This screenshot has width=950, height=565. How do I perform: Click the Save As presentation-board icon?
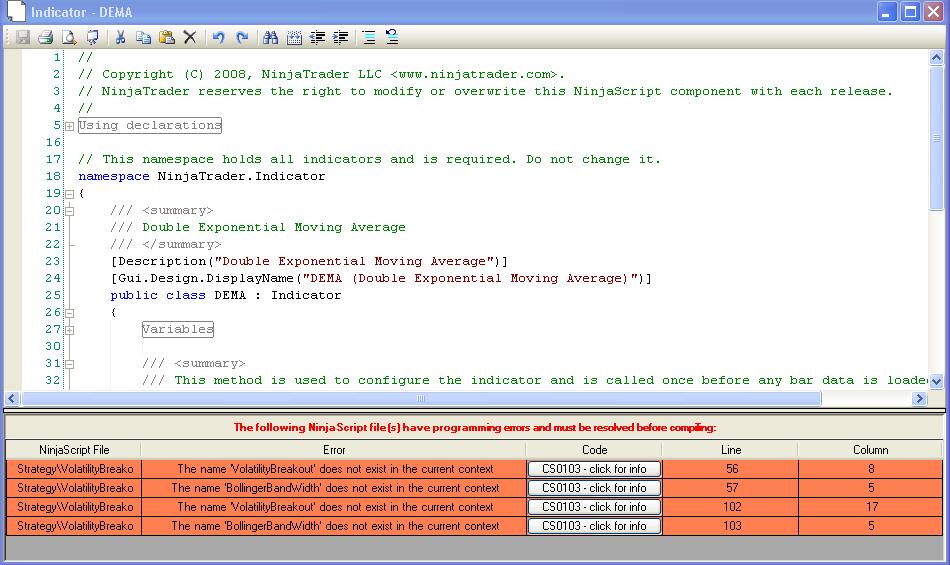92,38
